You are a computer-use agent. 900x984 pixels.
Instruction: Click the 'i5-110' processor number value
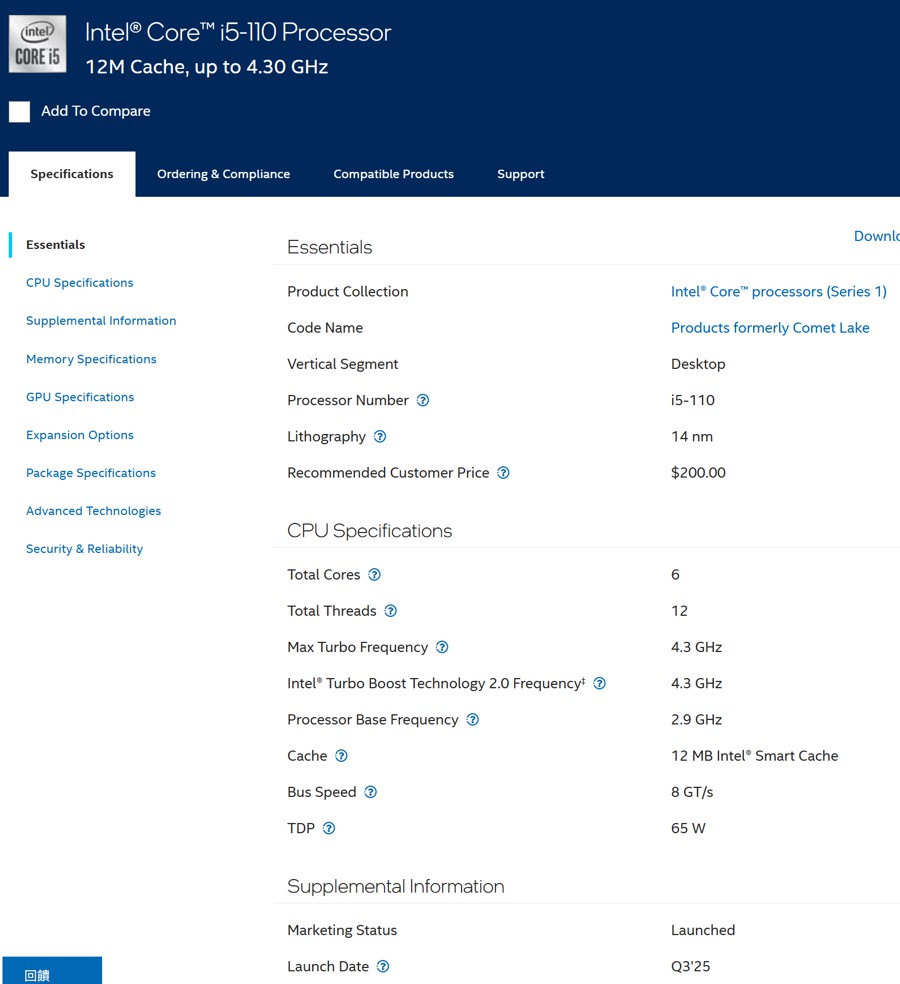[693, 400]
